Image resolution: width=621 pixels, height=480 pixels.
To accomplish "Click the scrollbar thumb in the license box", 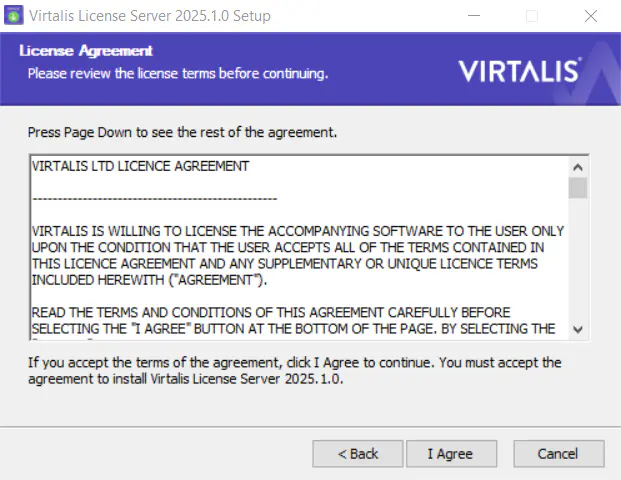I will (x=578, y=188).
